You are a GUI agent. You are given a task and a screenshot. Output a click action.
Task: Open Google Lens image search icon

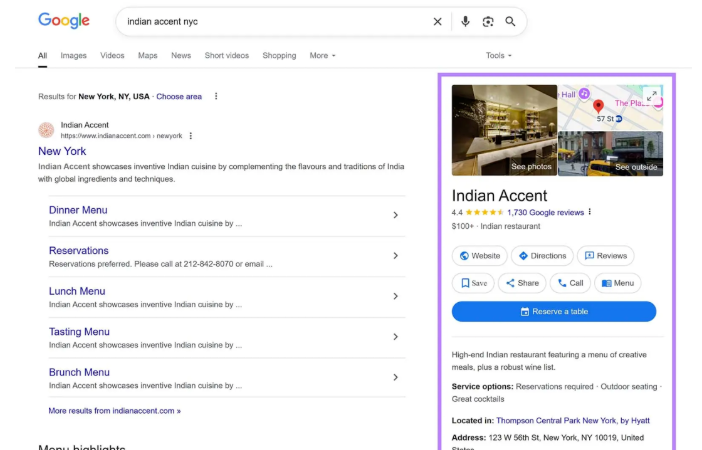pos(488,22)
